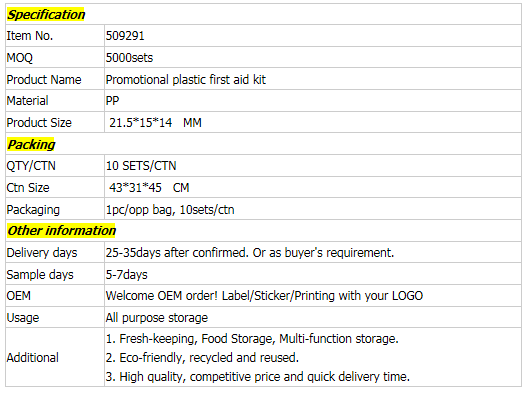Click the yellow Specification heading

pyautogui.click(x=46, y=15)
